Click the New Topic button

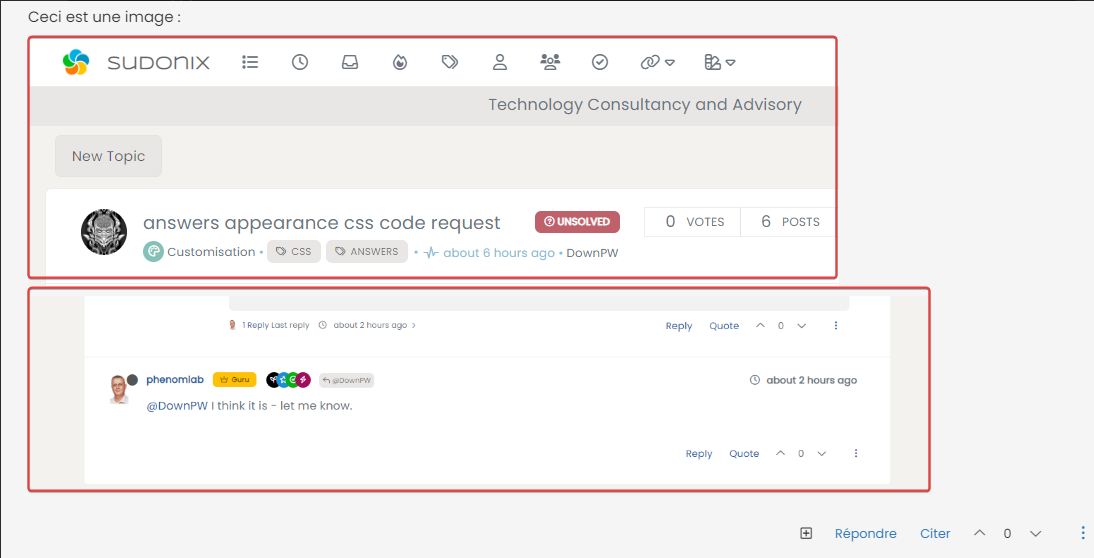(108, 156)
